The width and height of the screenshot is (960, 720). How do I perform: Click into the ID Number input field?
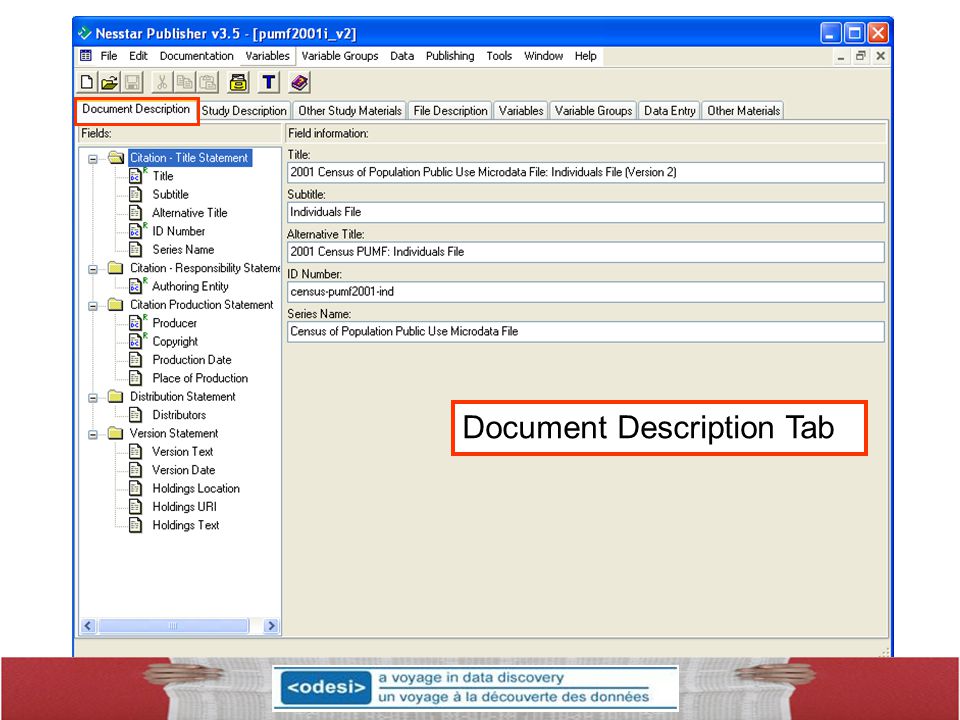(x=585, y=291)
